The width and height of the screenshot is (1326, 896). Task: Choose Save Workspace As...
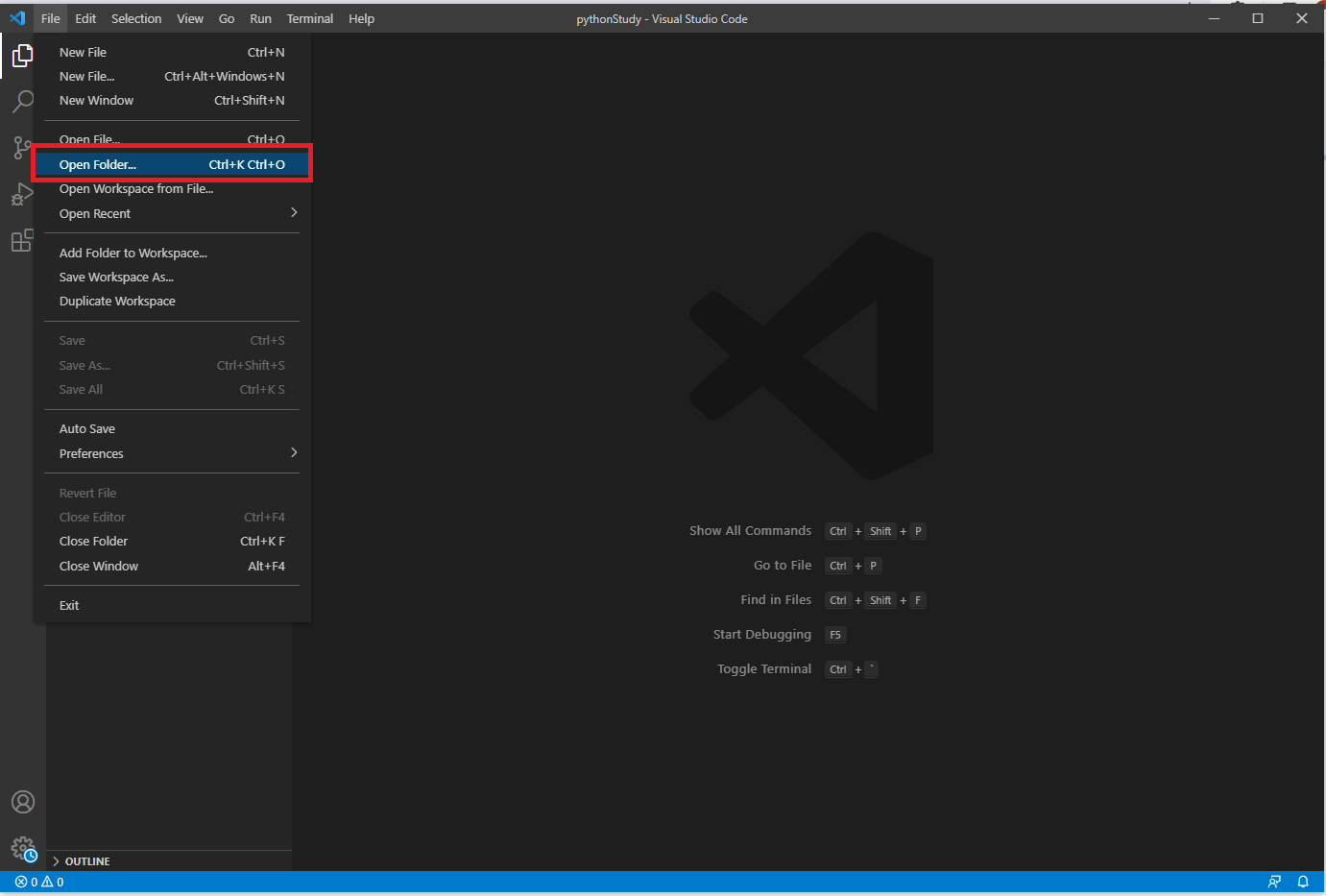point(173,277)
